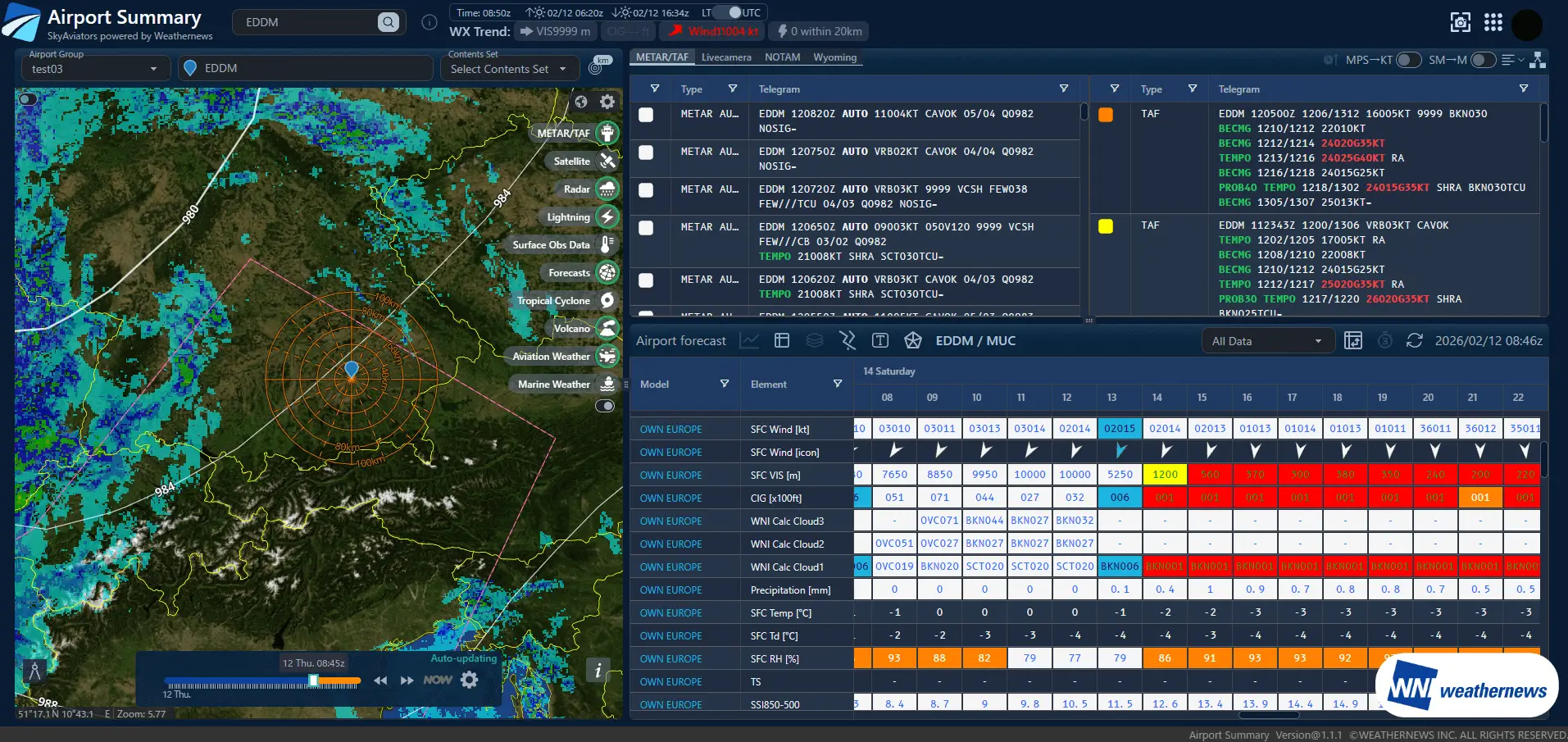Expand the Select Contents Set dropdown
Image resolution: width=1568 pixels, height=742 pixels.
pyautogui.click(x=508, y=69)
